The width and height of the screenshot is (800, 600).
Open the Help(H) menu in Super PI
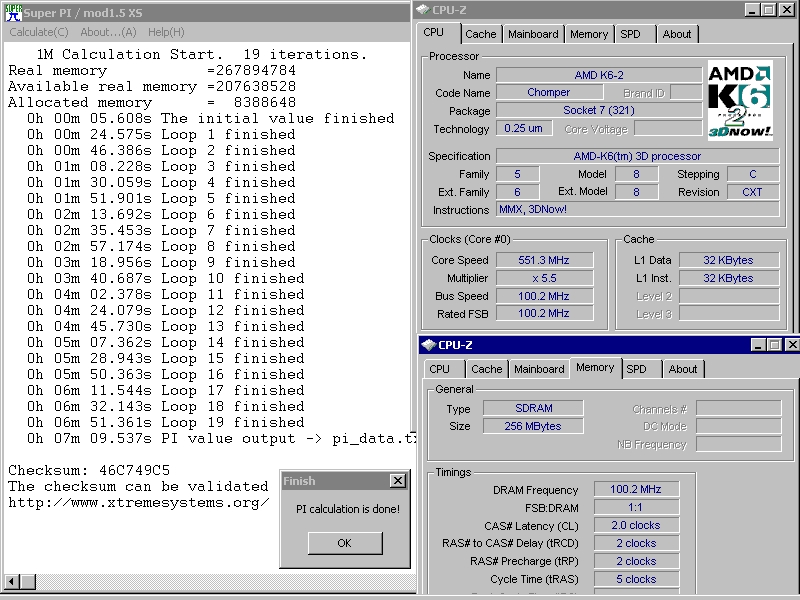click(x=166, y=32)
